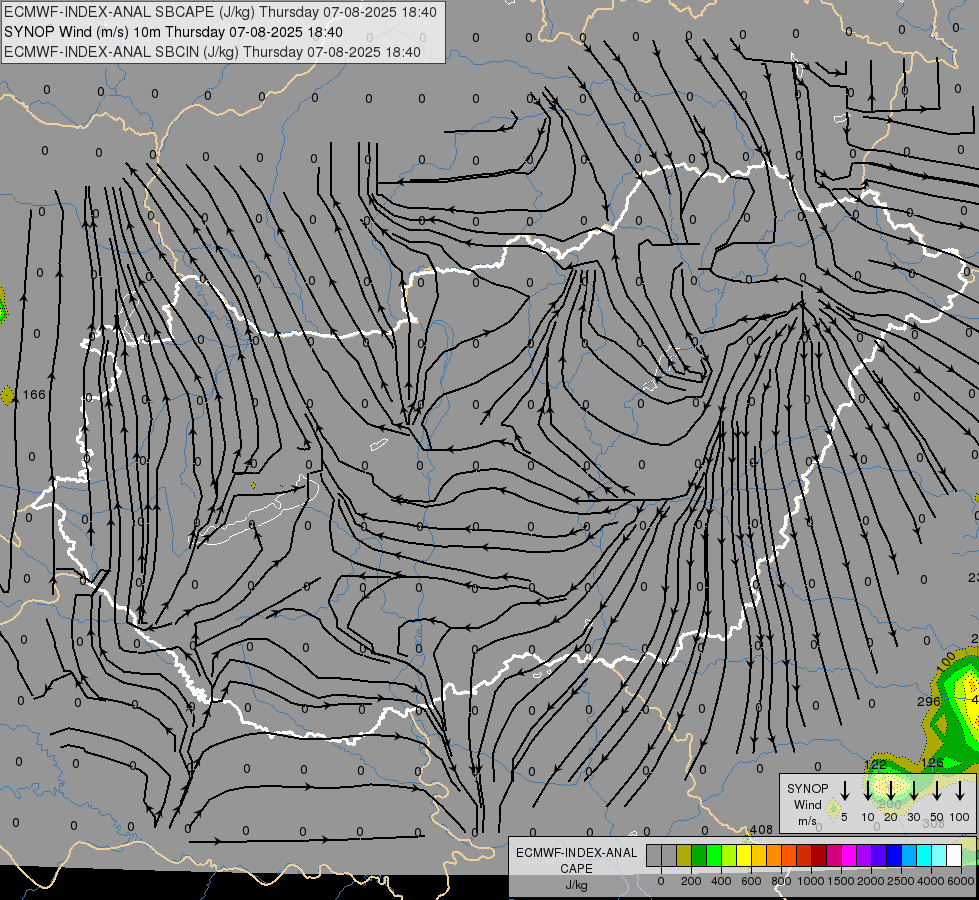Pick the yellow-green CAPE legend swatch
This screenshot has width=979, height=900.
click(x=729, y=855)
